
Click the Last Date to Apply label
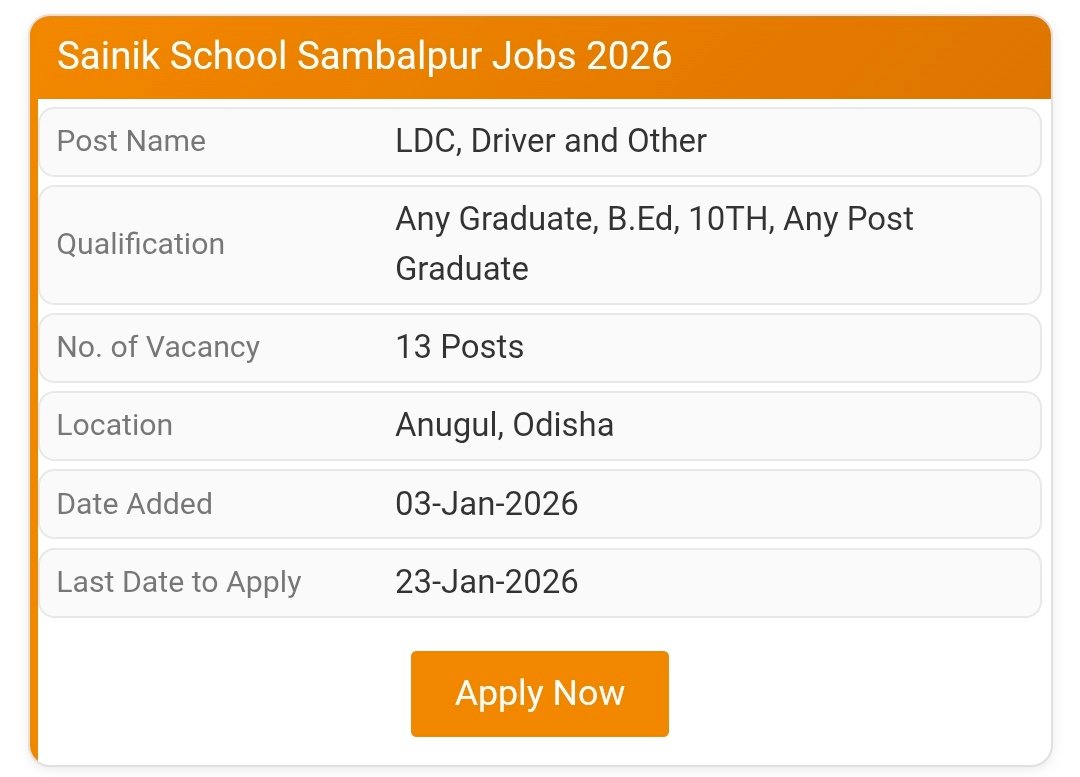(x=179, y=582)
